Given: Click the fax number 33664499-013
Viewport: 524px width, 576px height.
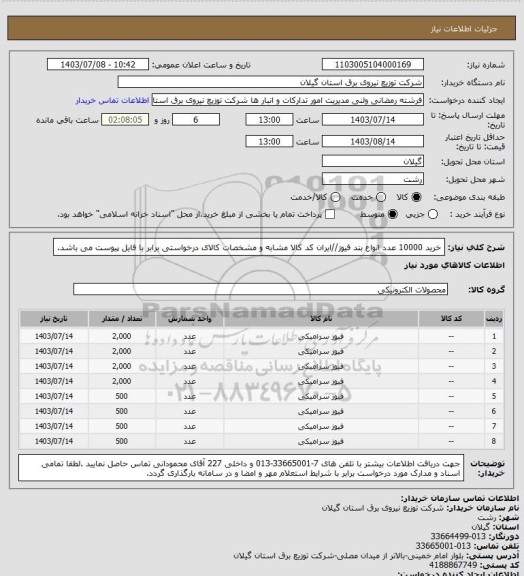Looking at the screenshot, I should (x=458, y=537).
